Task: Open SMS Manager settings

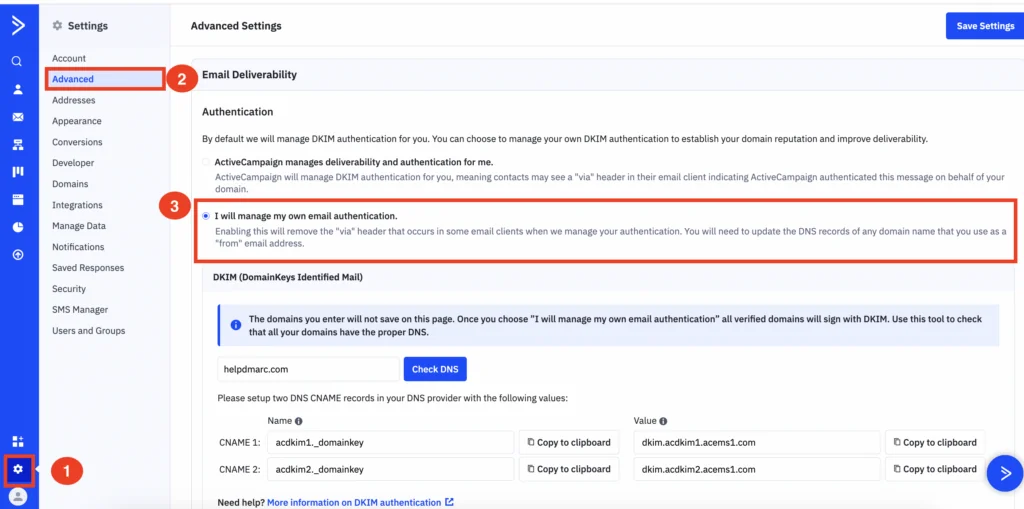Action: tap(80, 309)
